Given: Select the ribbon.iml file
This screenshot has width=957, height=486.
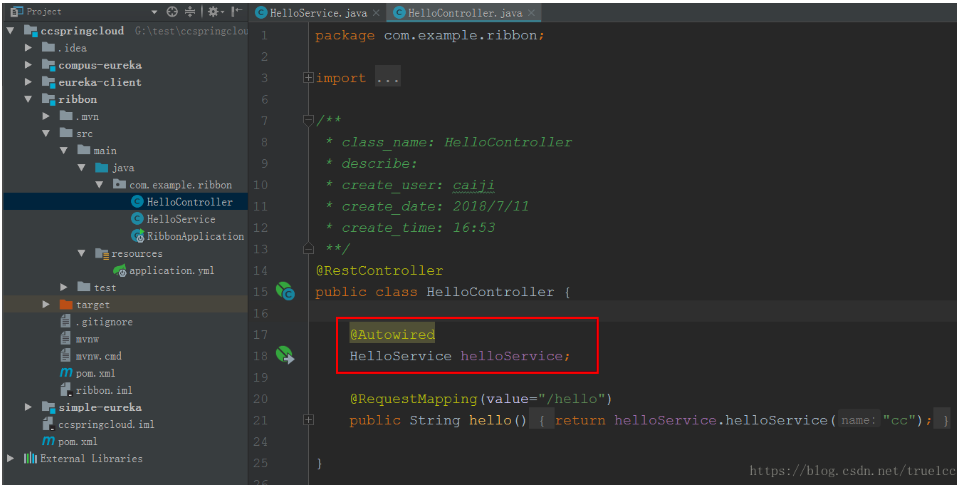Looking at the screenshot, I should (104, 390).
